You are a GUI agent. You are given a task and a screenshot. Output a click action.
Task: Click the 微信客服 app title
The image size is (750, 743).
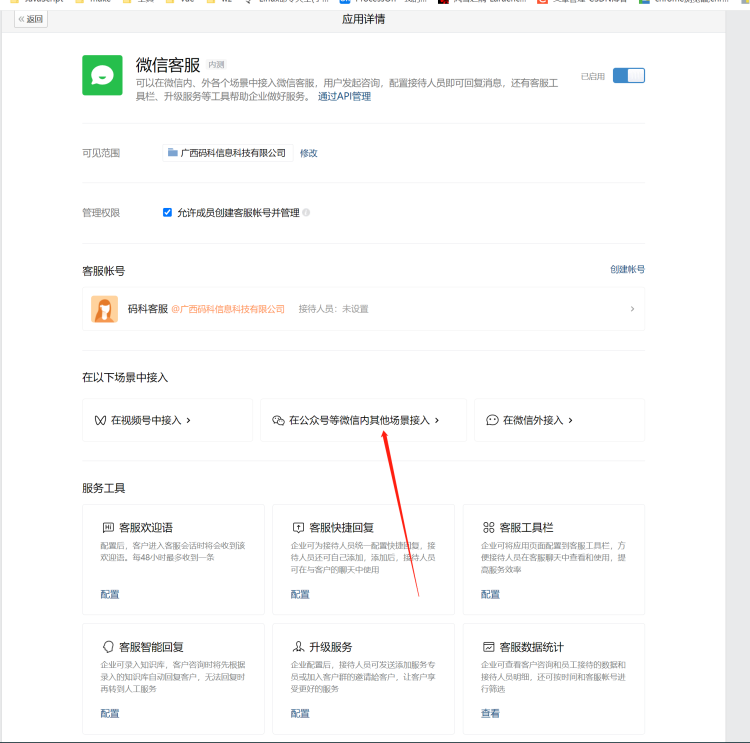click(x=168, y=65)
